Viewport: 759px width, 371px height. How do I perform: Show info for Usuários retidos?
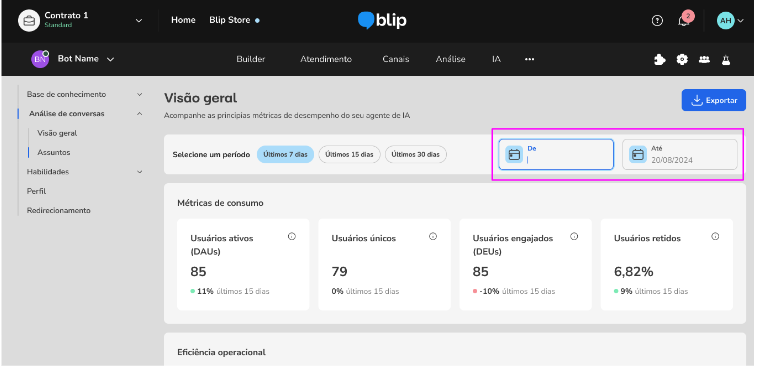tap(715, 236)
